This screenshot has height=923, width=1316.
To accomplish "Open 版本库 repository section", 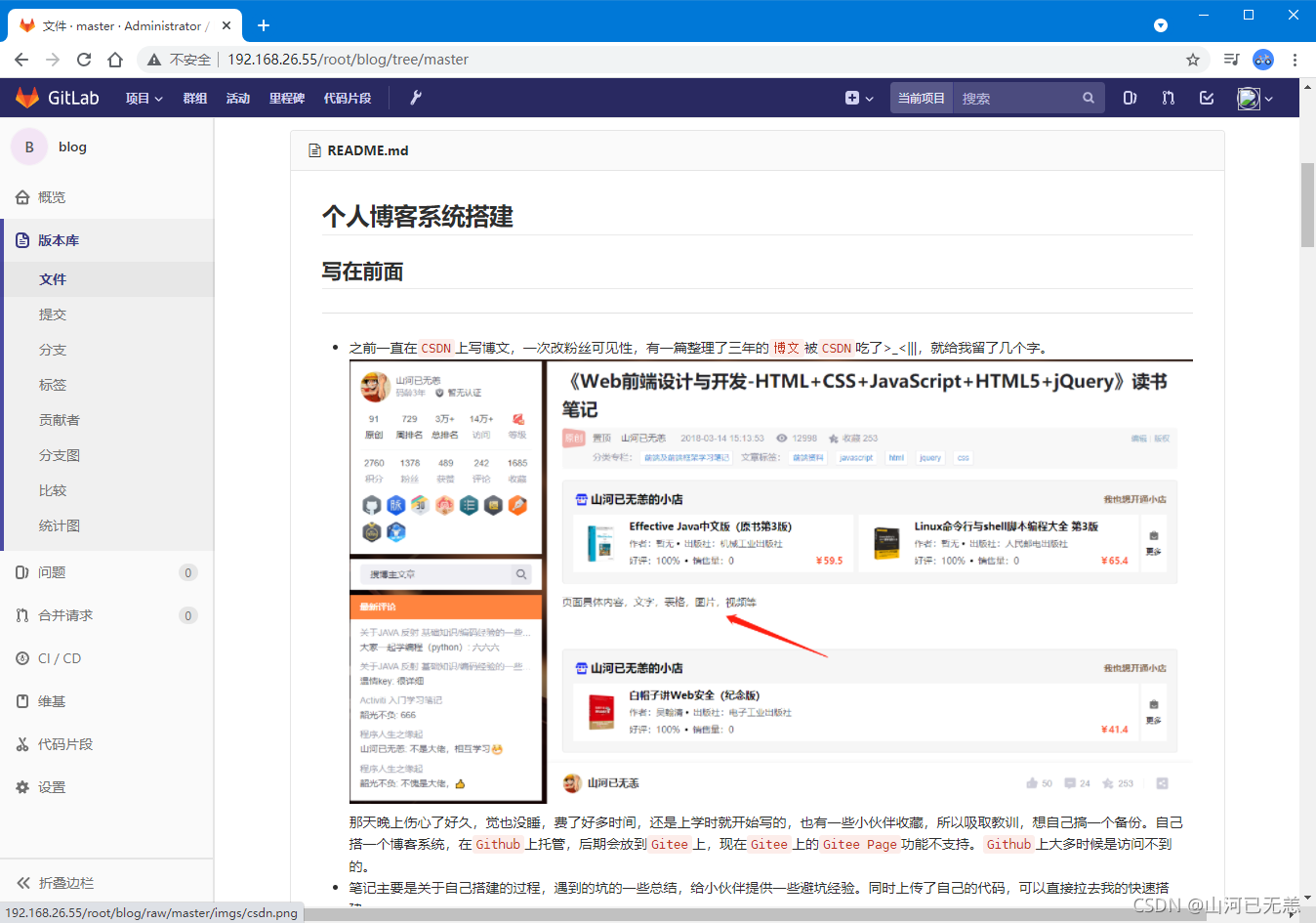I will point(106,240).
